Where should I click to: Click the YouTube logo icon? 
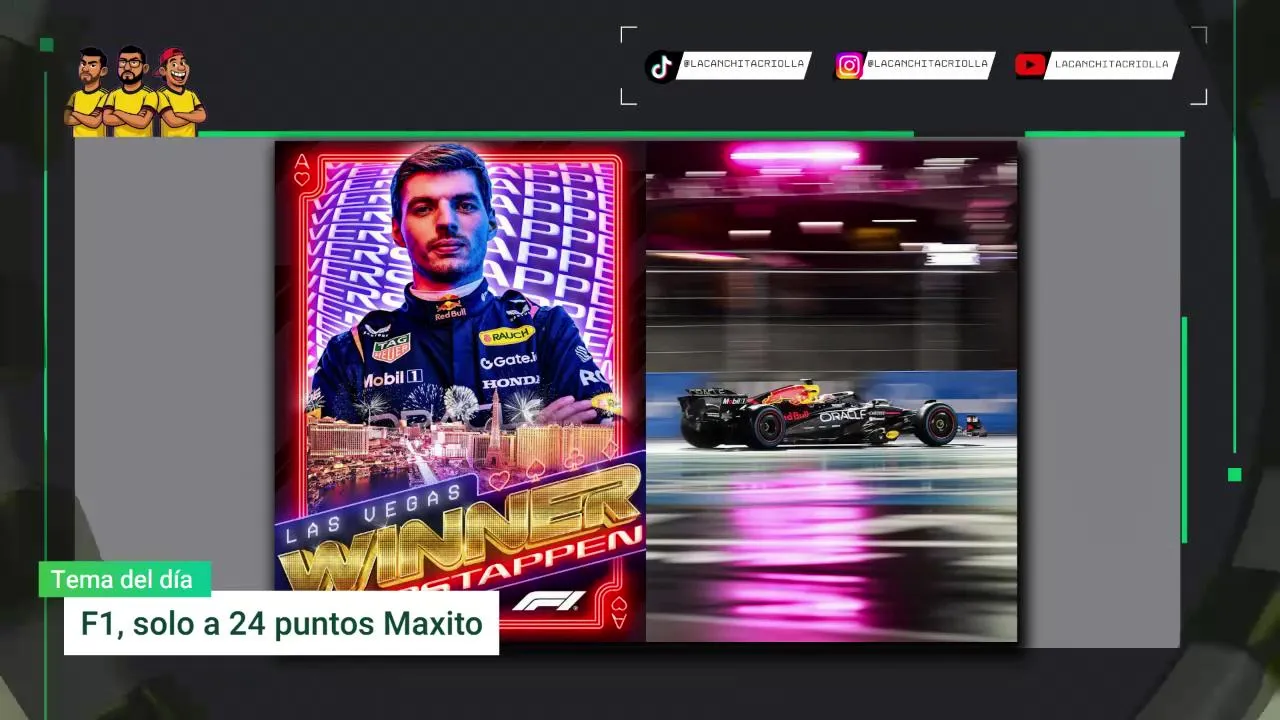tap(1030, 65)
